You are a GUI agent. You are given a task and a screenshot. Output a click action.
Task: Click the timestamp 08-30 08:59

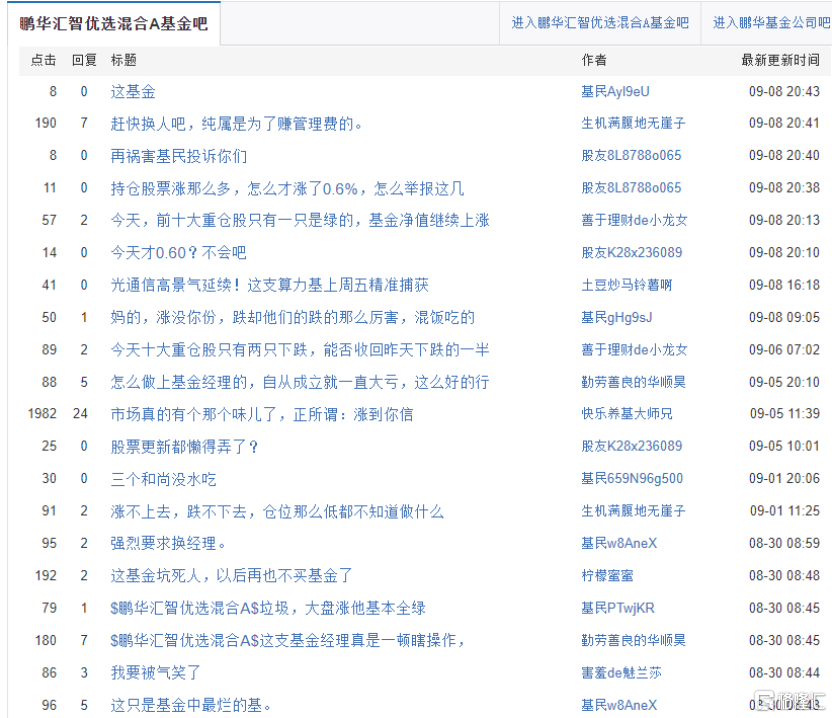(784, 543)
